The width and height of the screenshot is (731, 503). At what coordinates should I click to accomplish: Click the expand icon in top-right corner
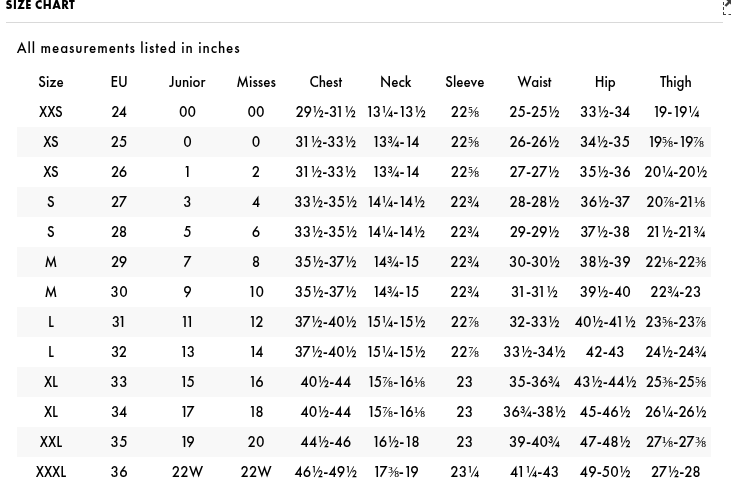pyautogui.click(x=726, y=8)
